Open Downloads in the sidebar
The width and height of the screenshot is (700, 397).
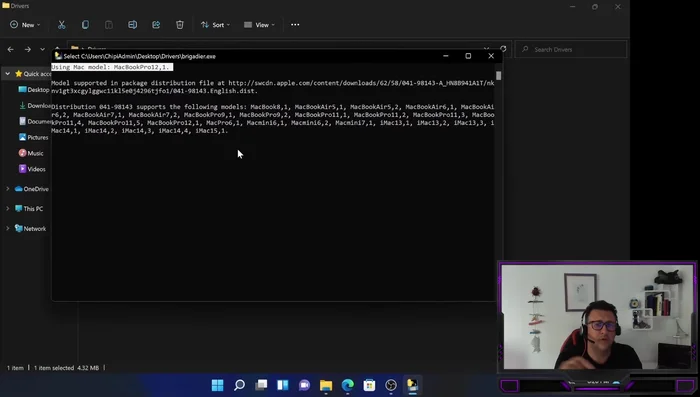click(x=35, y=106)
